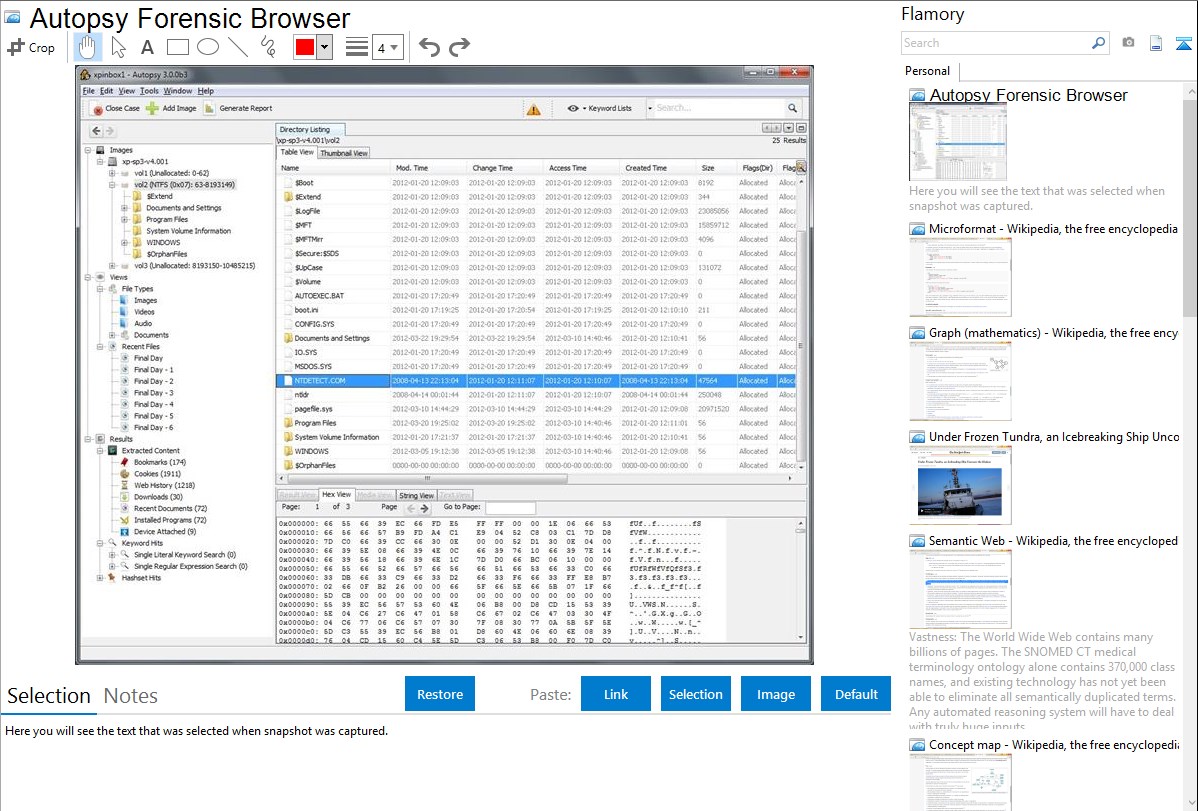
Task: Click the red color swatch
Action: click(305, 47)
